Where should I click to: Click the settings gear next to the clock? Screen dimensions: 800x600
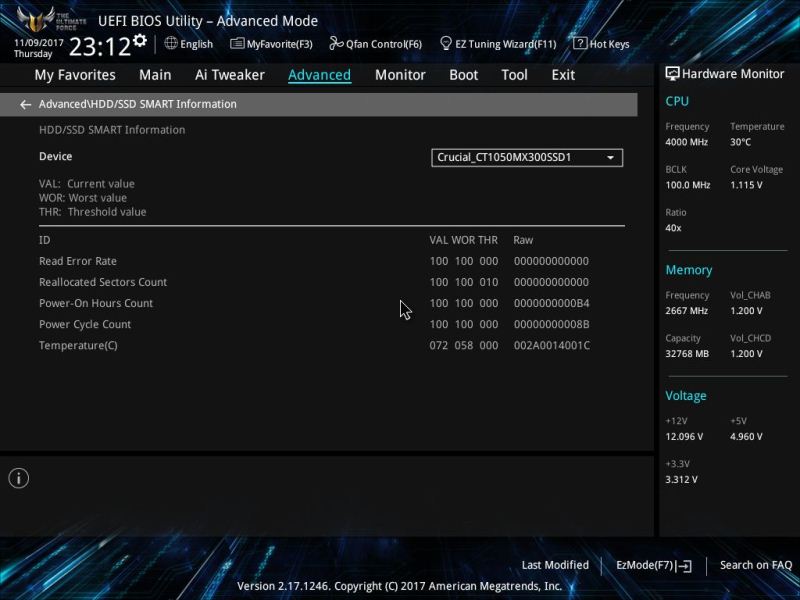pos(140,41)
